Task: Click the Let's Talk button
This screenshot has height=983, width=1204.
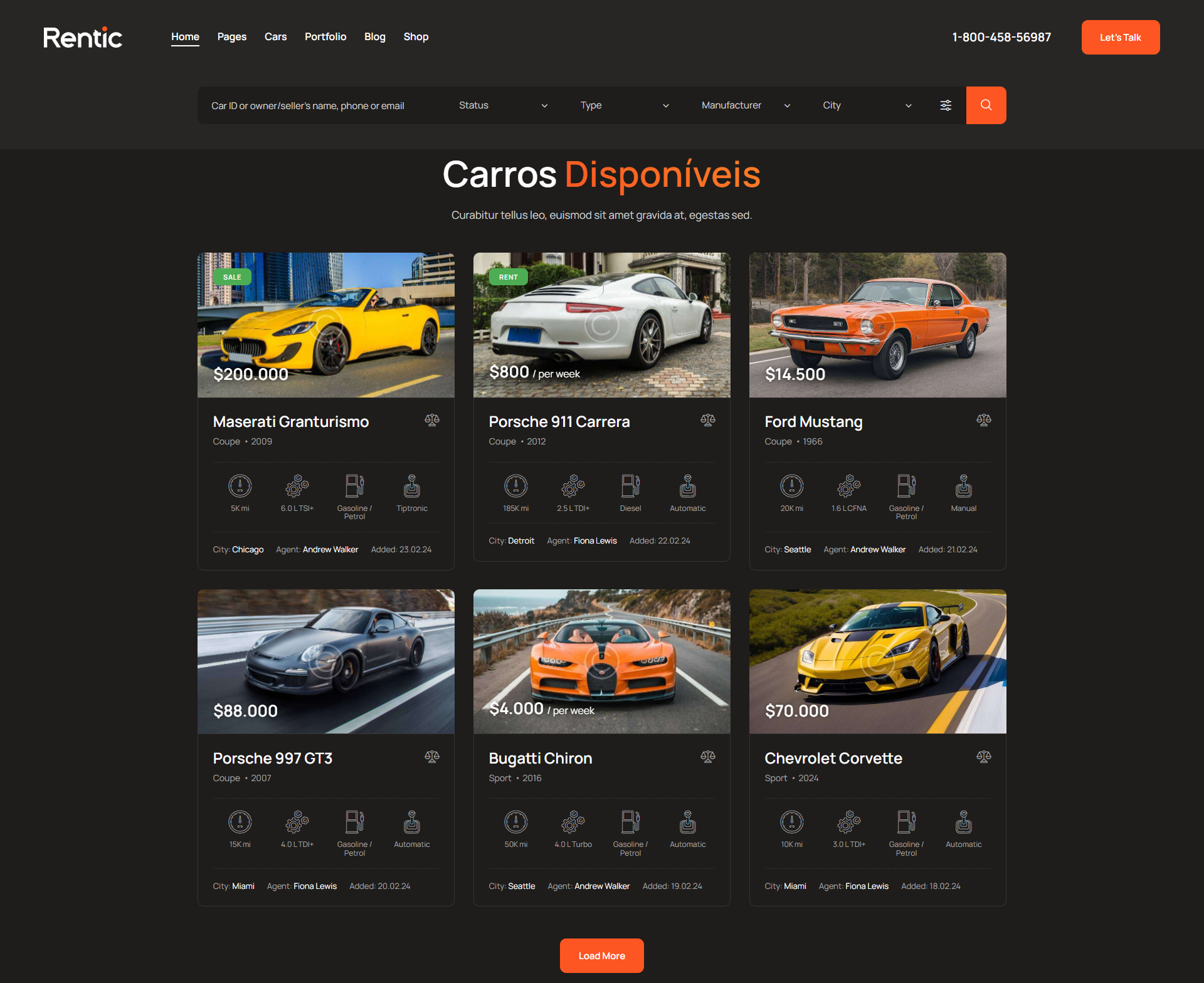Action: (1121, 38)
